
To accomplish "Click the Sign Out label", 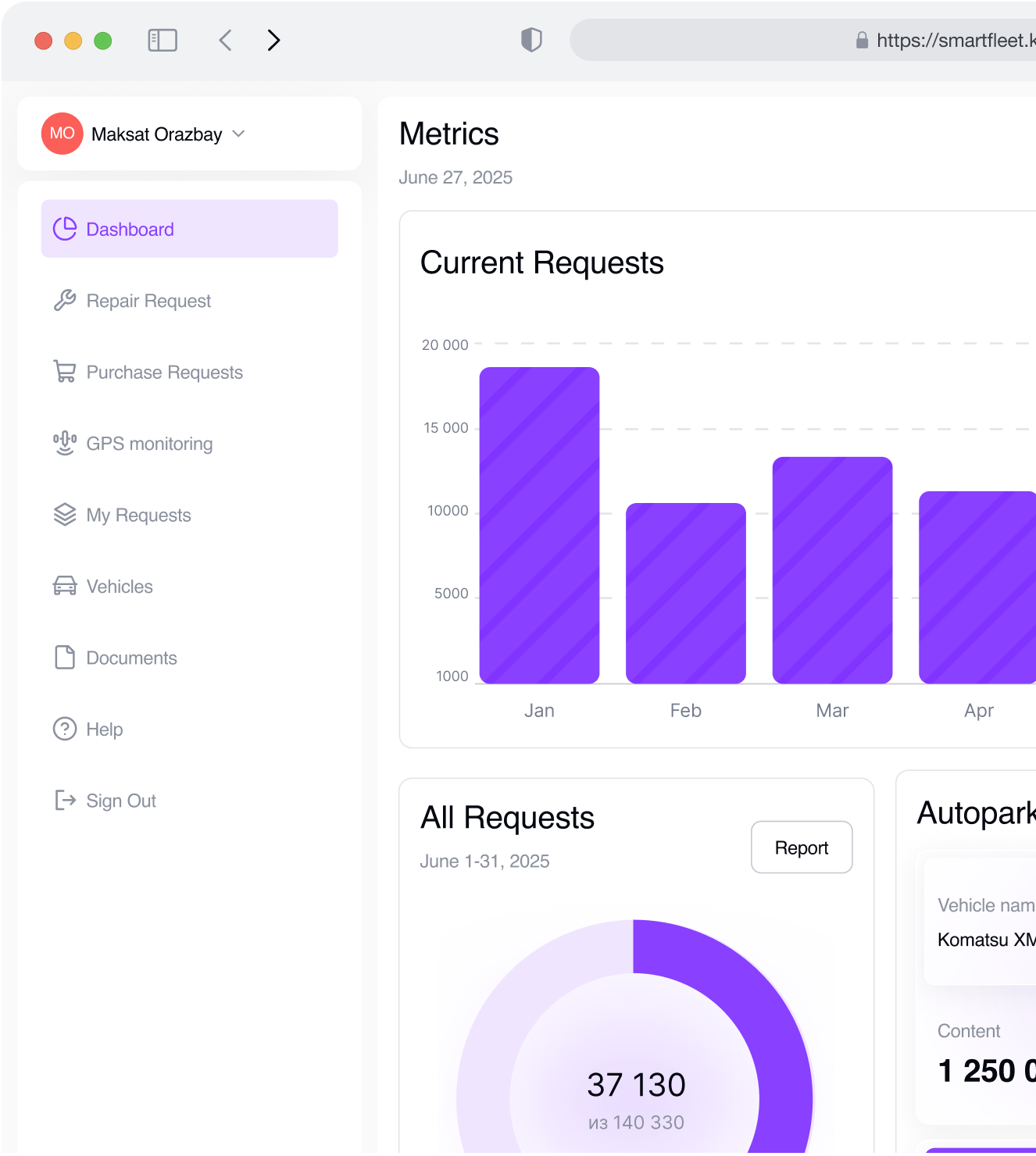I will point(121,801).
